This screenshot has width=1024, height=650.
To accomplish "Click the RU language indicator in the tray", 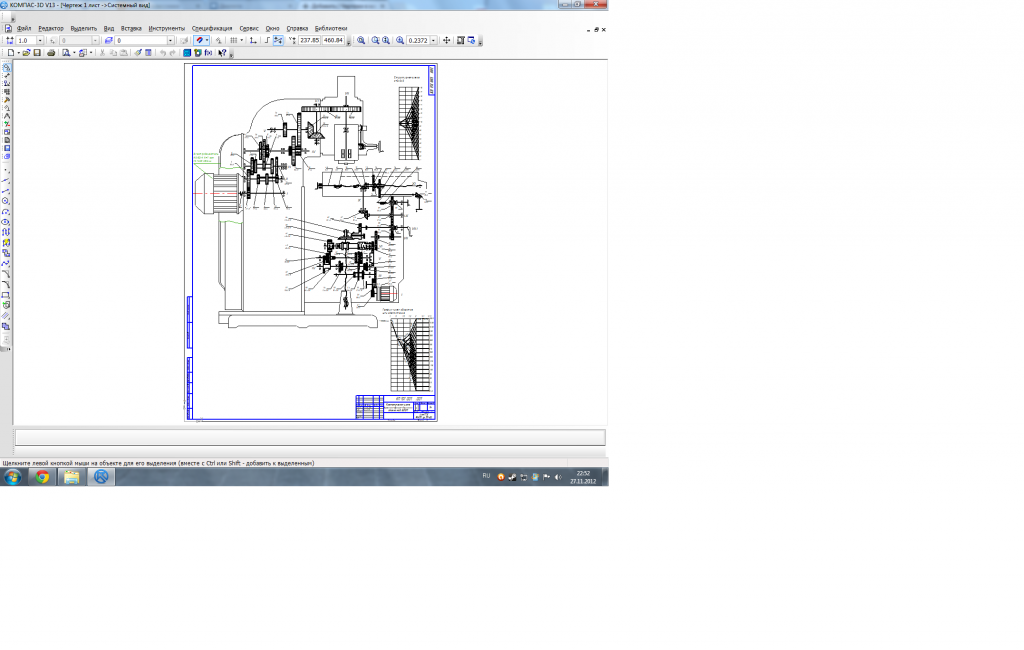I will pyautogui.click(x=486, y=476).
